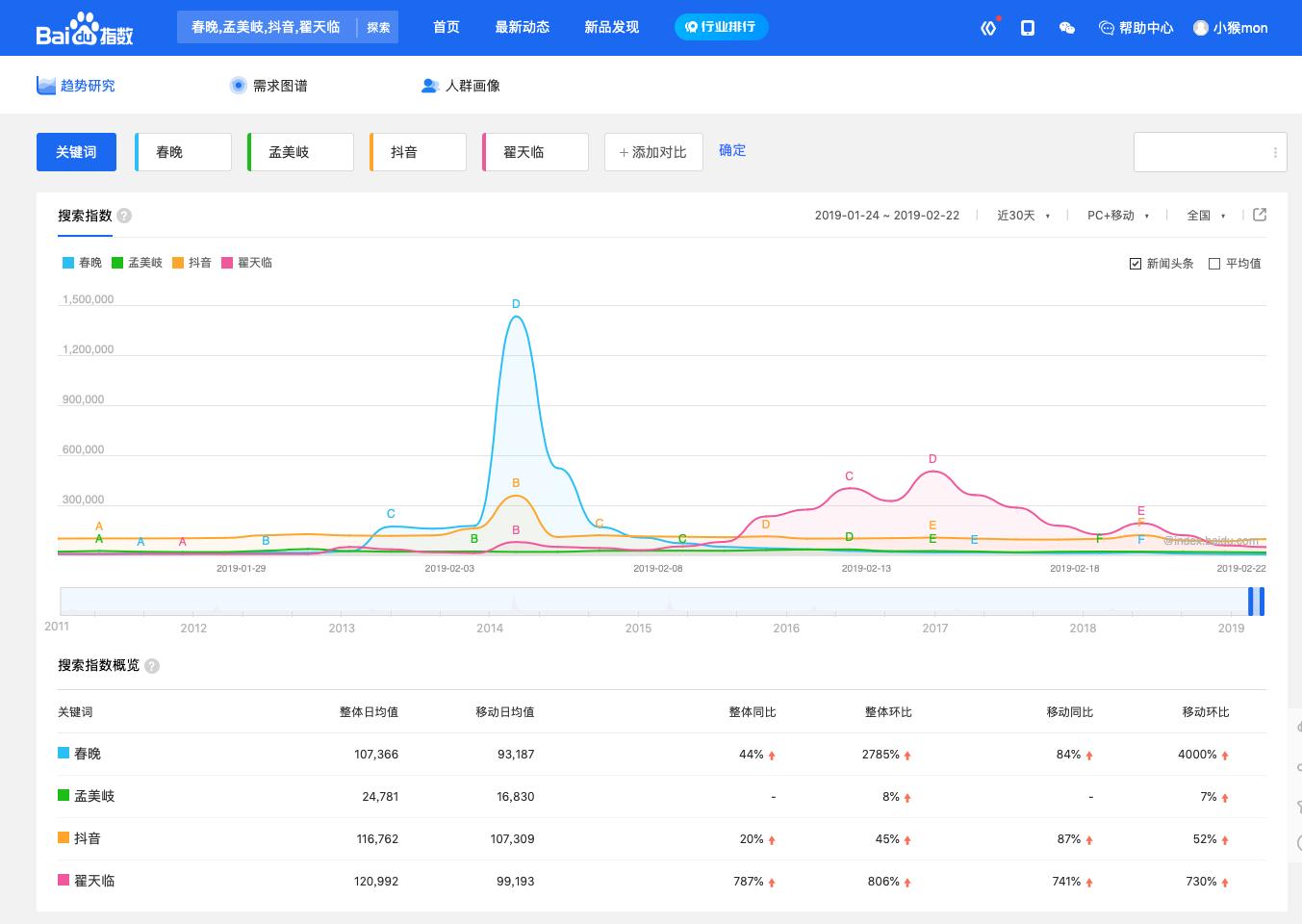Open WeChat sharing icon in top bar
This screenshot has height=924, width=1302.
point(1066,28)
